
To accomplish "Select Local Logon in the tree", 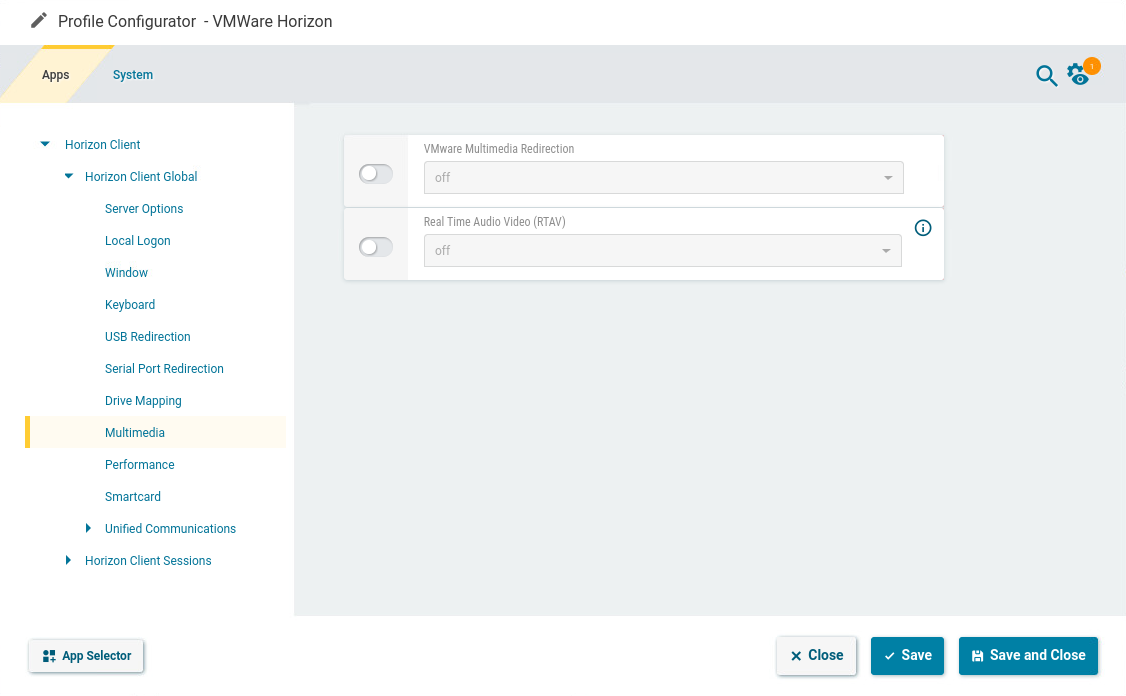I will coord(137,241).
